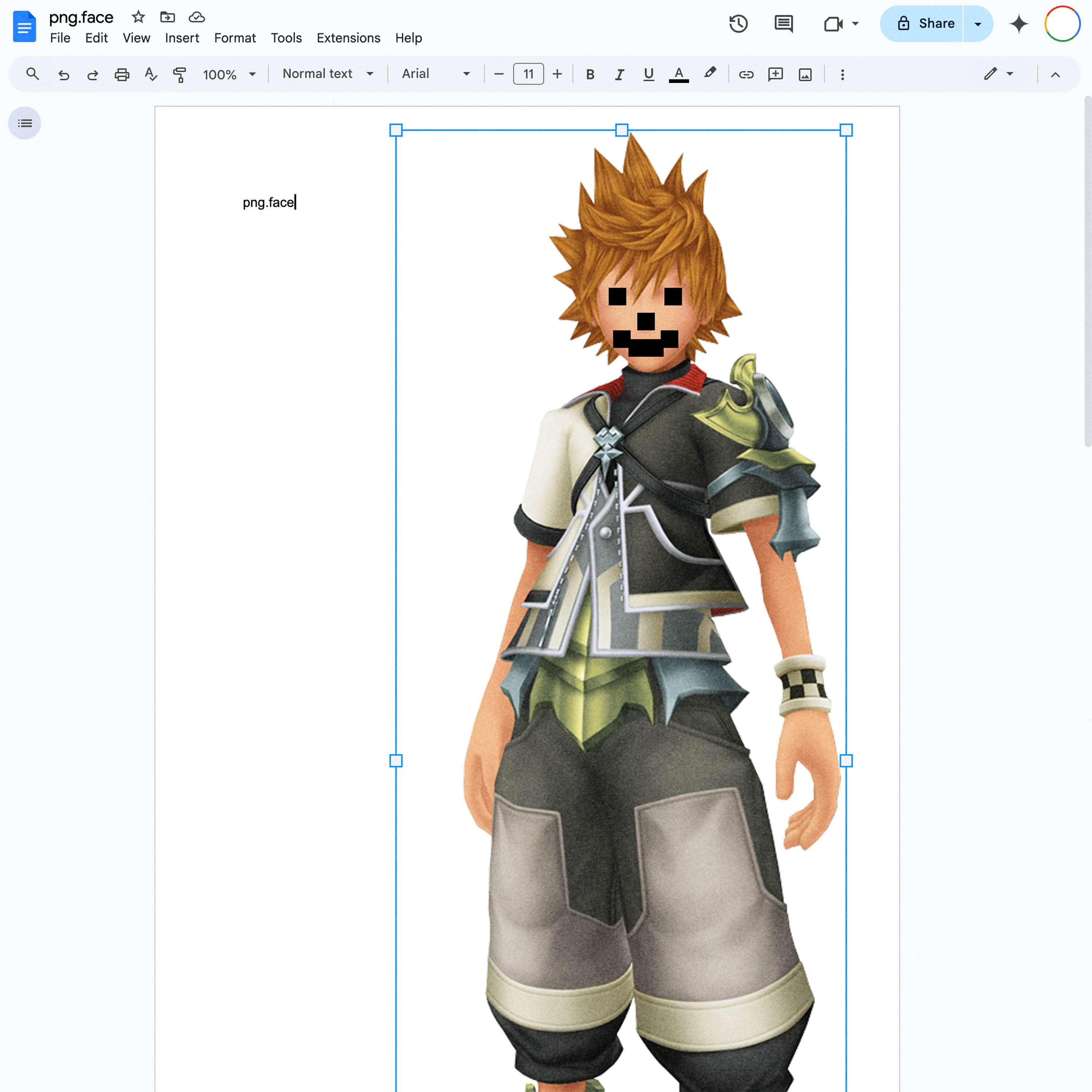1092x1092 pixels.
Task: Open the Text style dropdown
Action: click(x=327, y=74)
